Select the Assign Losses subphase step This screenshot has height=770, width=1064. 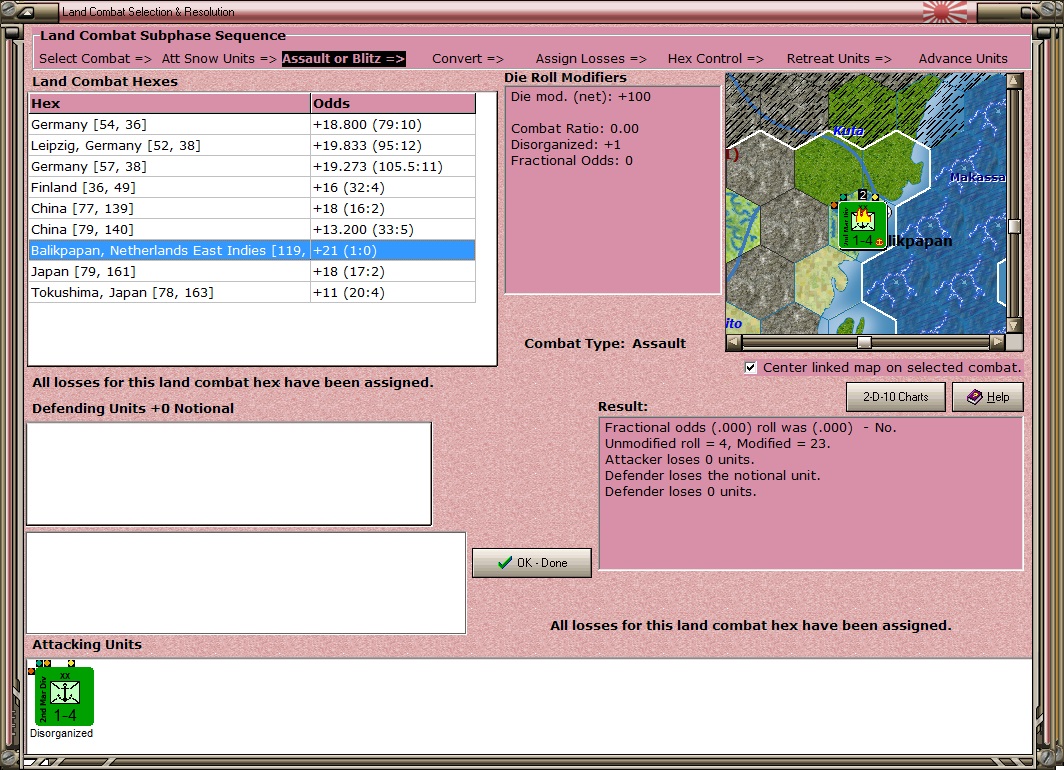pos(591,58)
